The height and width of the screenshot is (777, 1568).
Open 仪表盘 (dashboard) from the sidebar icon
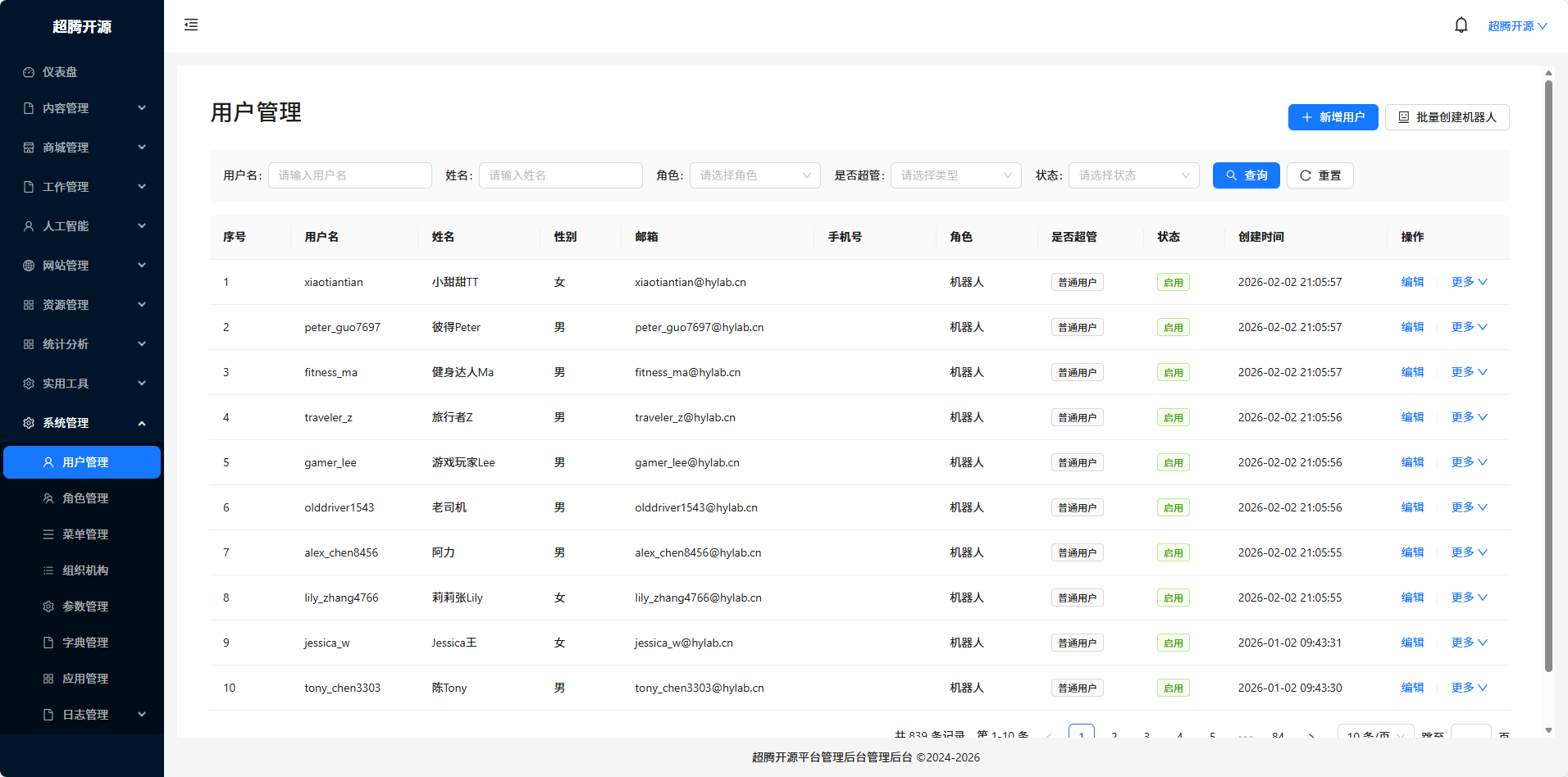coord(28,71)
